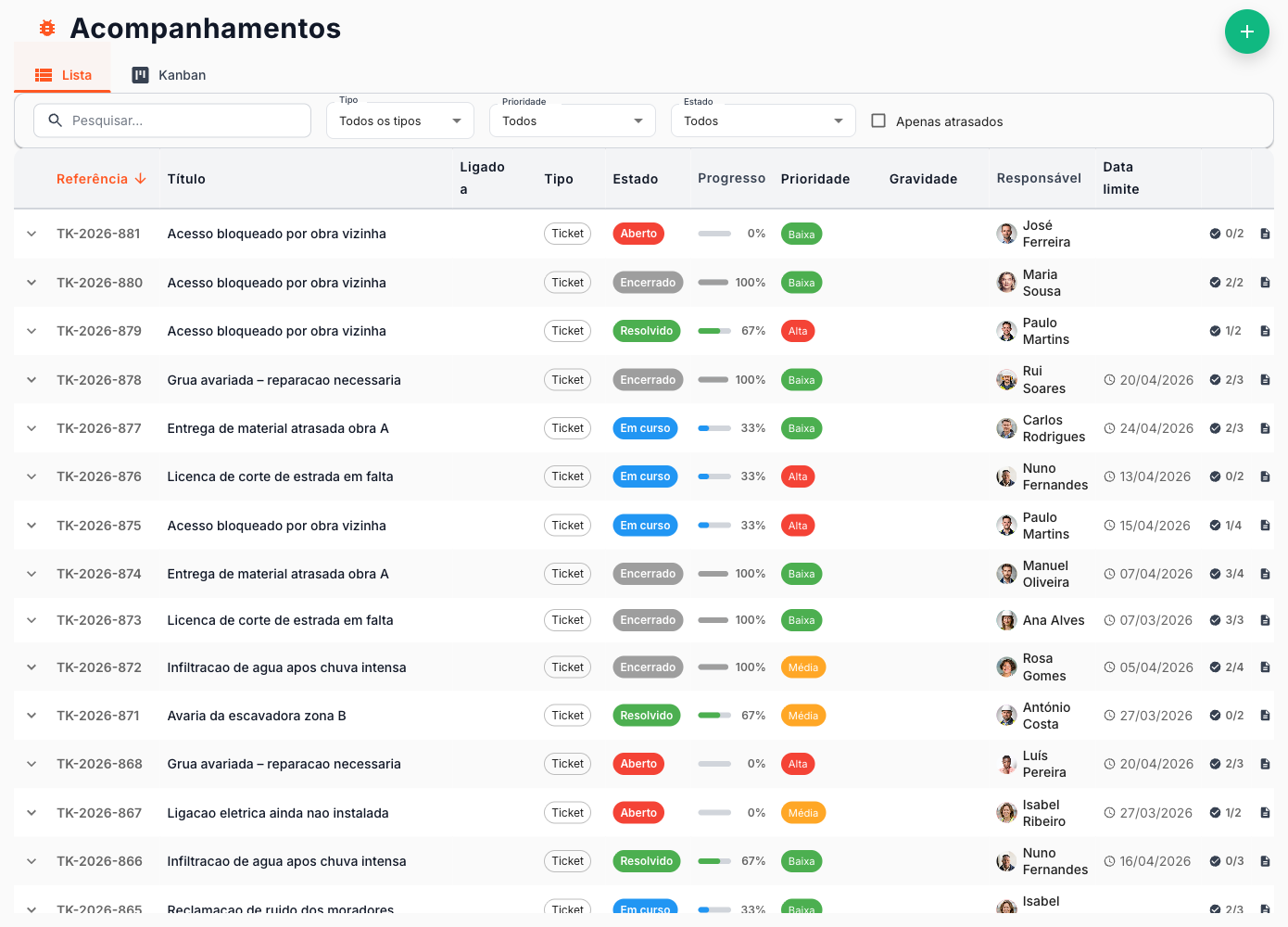Click the green add new button
Viewport: 1288px width, 927px height.
point(1246,32)
